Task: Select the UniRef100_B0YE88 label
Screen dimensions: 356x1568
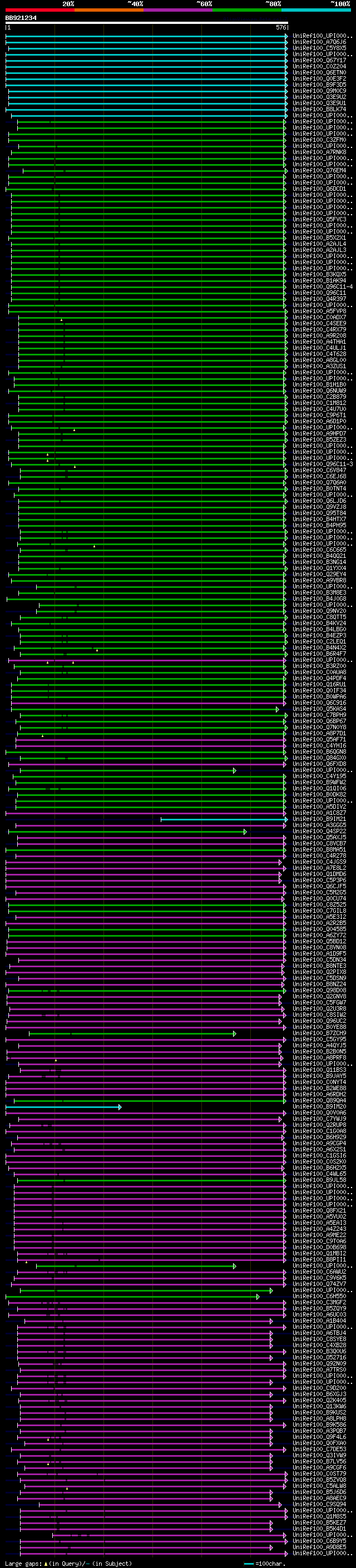Action: (x=319, y=1027)
